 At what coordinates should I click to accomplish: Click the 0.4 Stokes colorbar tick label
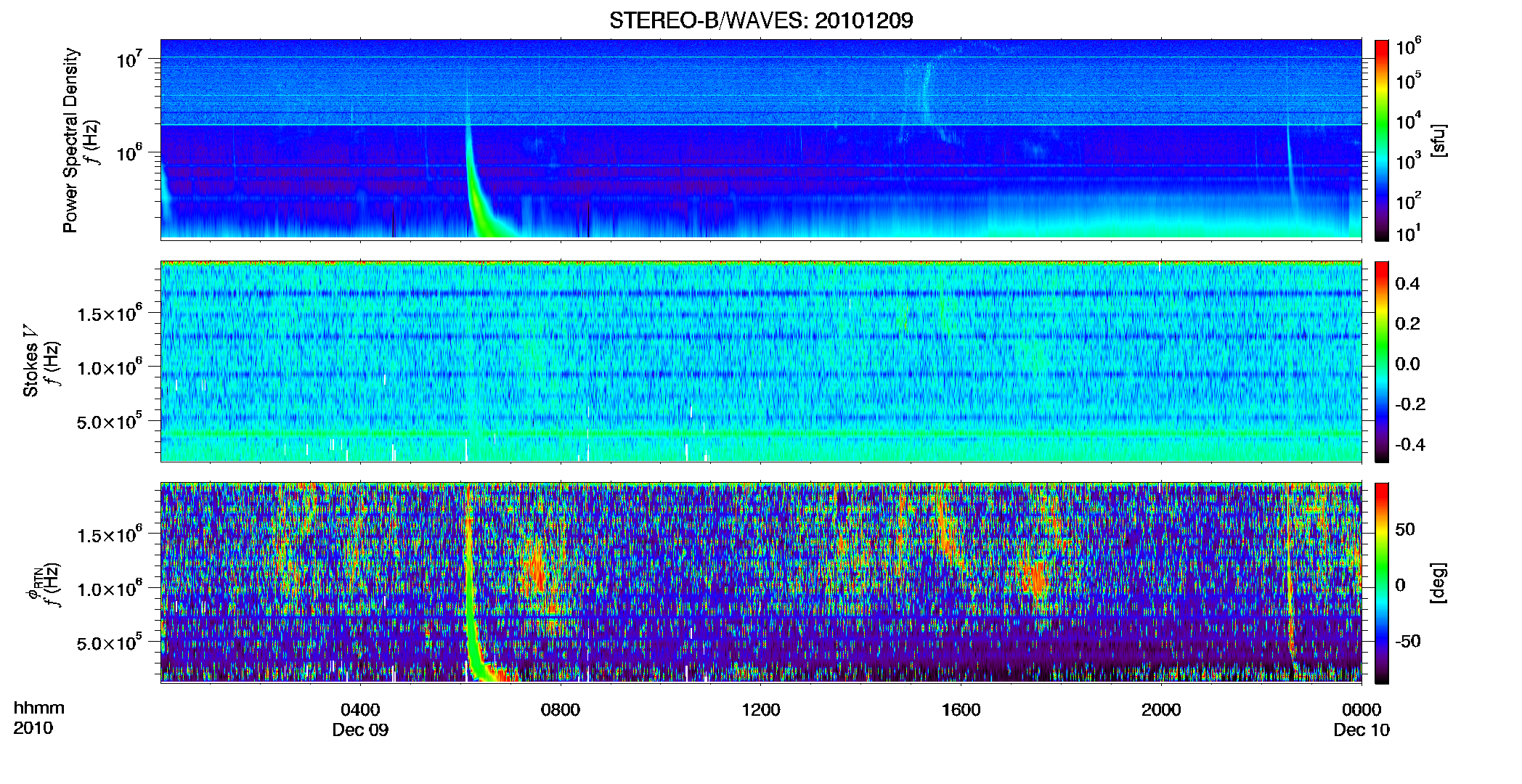pos(1407,284)
